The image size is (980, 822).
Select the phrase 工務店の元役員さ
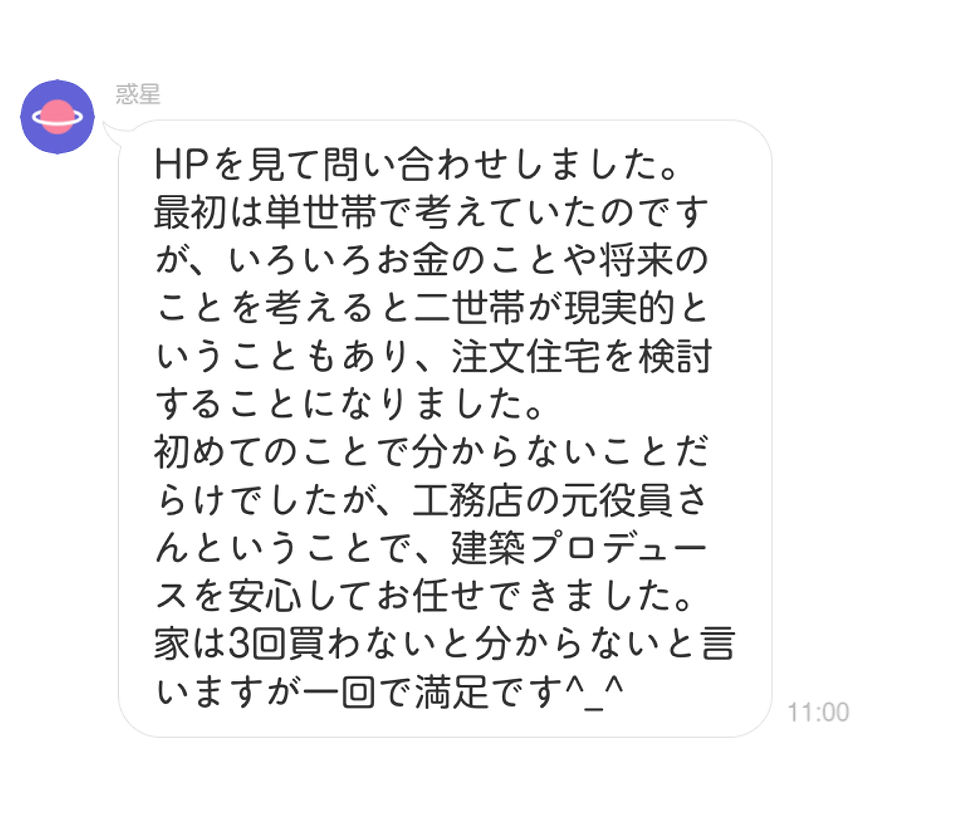pos(561,500)
